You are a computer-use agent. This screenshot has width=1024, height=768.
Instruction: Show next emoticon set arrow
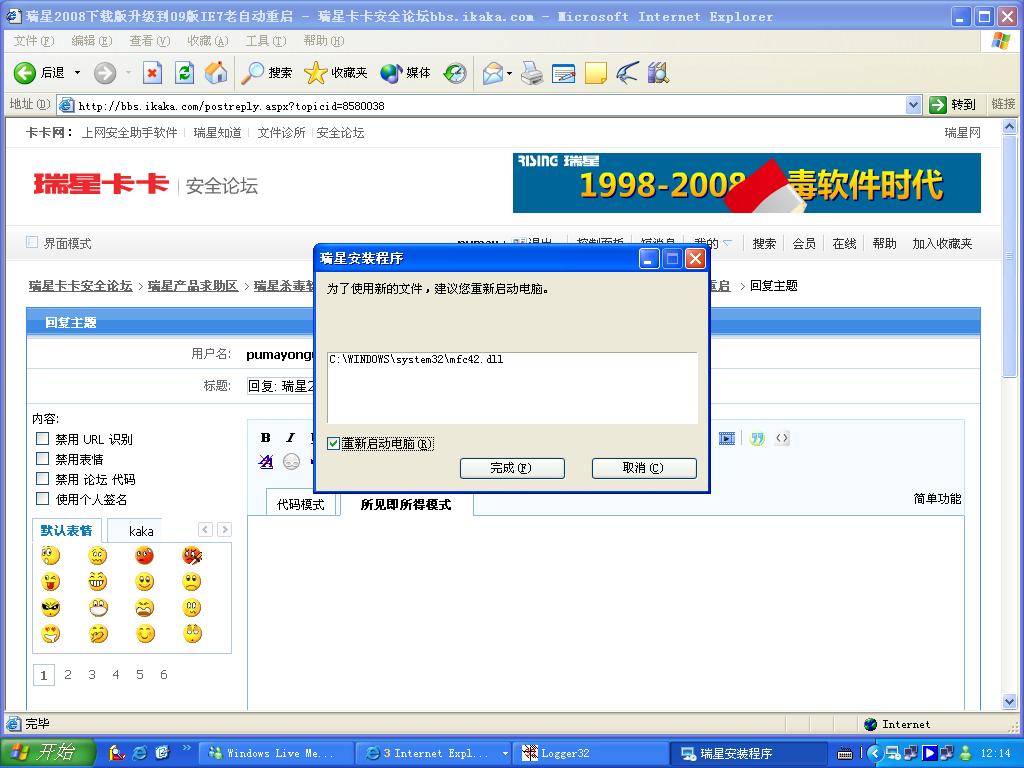pos(224,529)
